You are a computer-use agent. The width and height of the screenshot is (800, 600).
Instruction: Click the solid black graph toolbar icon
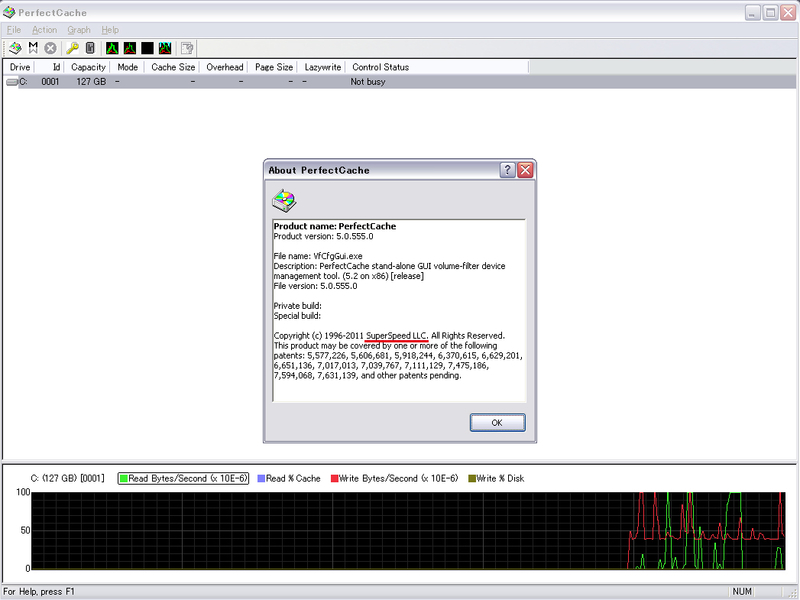(x=147, y=48)
